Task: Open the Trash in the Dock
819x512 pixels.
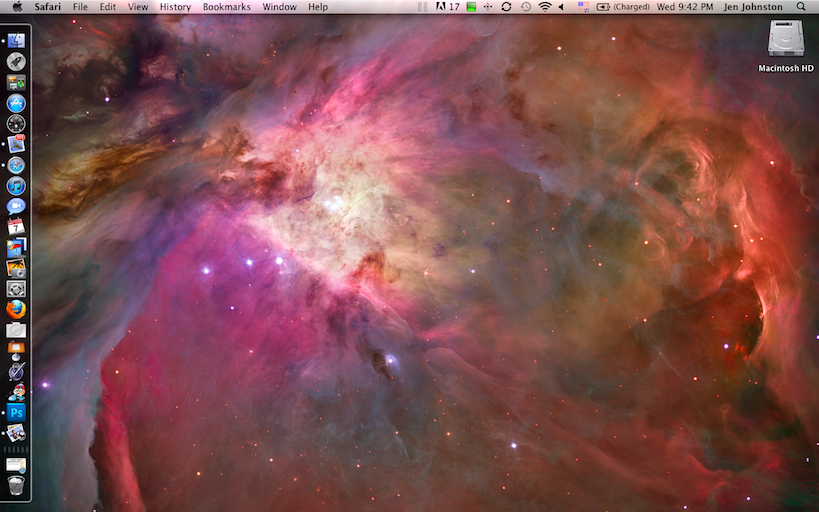Action: [16, 486]
